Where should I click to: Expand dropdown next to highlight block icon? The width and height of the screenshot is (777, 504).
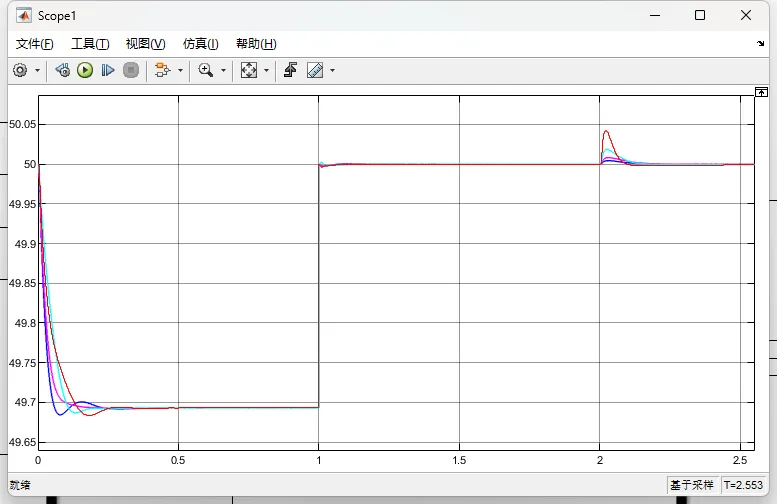click(x=180, y=70)
